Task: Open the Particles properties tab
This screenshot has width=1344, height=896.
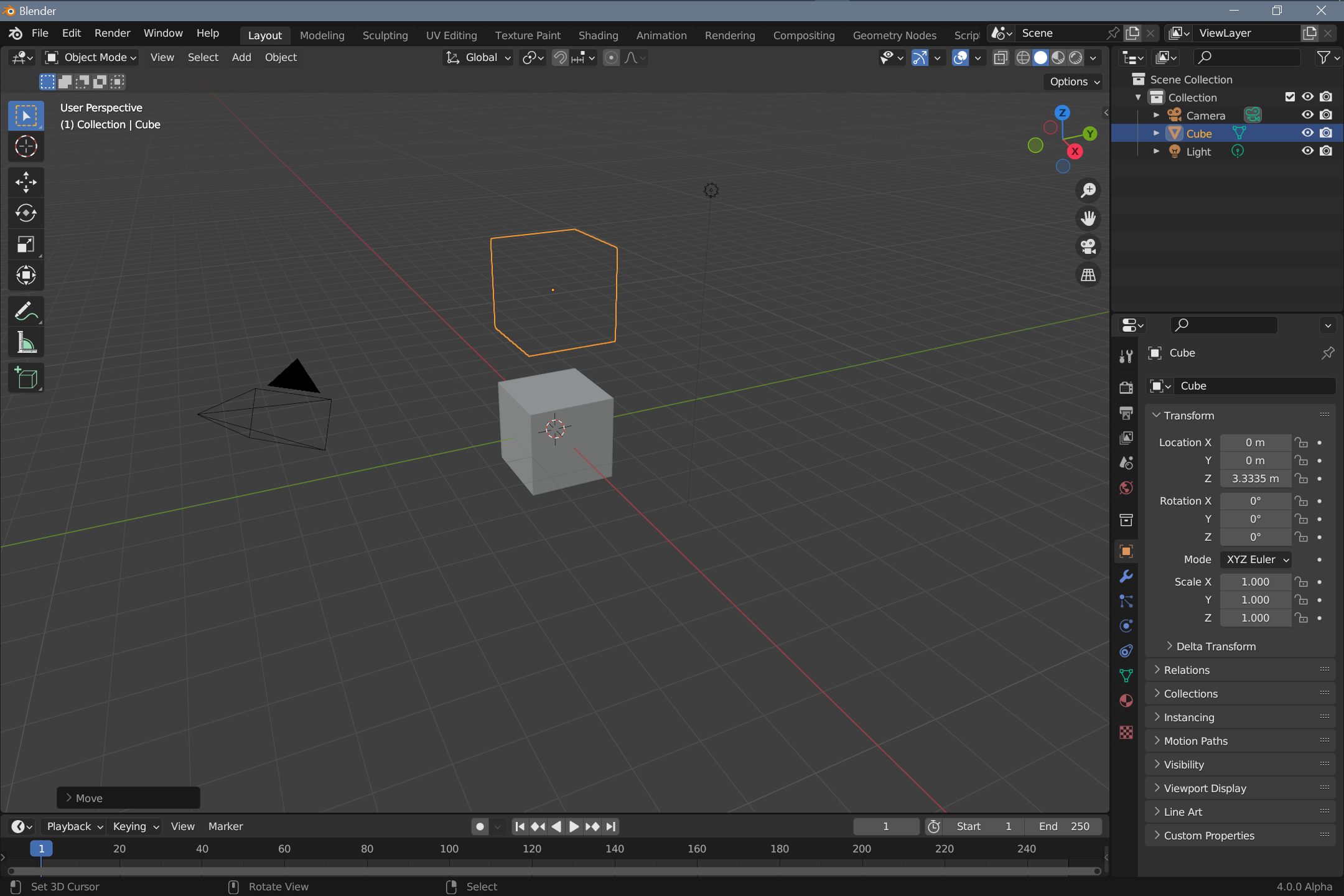Action: [x=1126, y=601]
